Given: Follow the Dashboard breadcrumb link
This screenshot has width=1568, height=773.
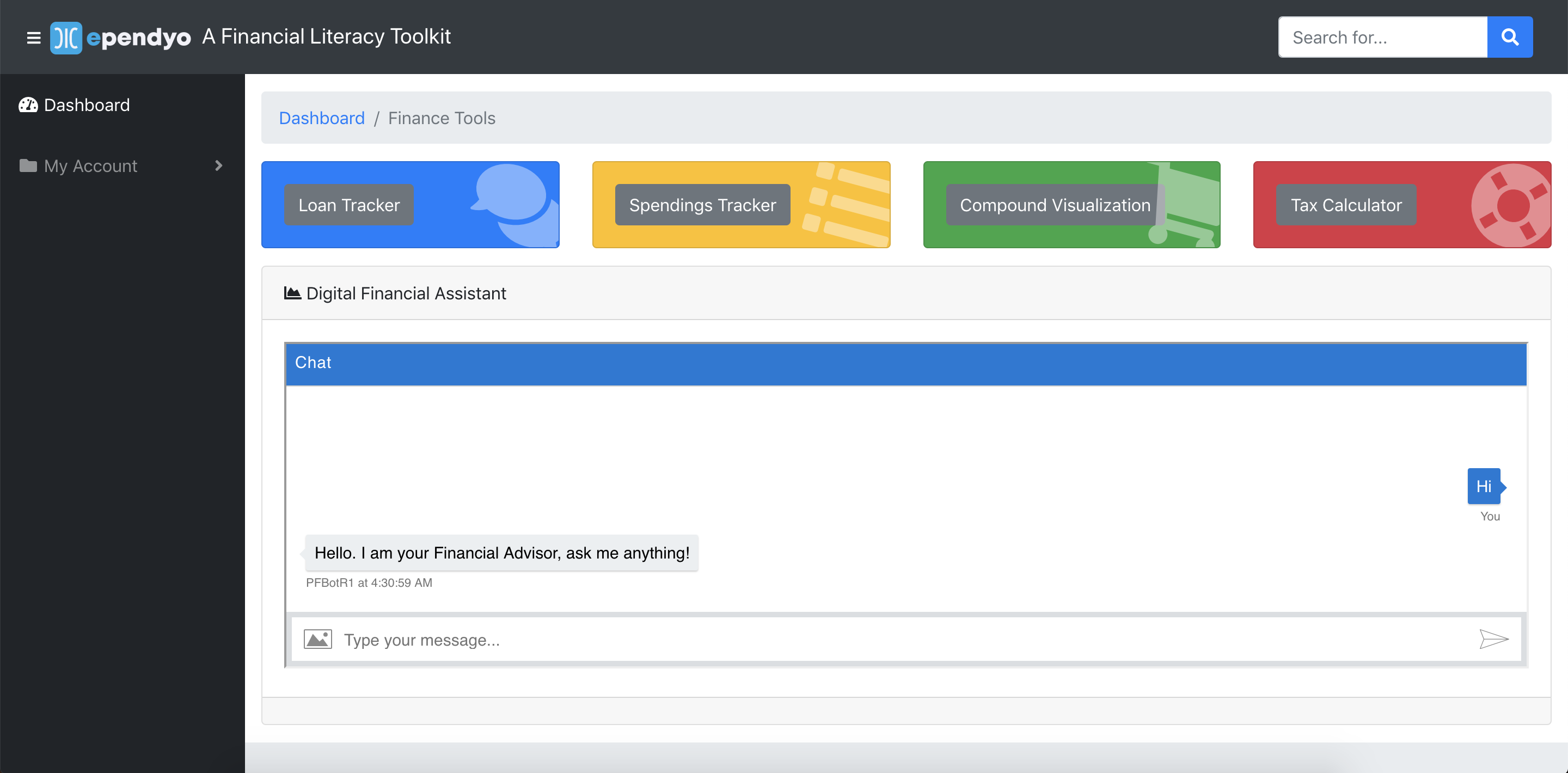Looking at the screenshot, I should (x=321, y=118).
